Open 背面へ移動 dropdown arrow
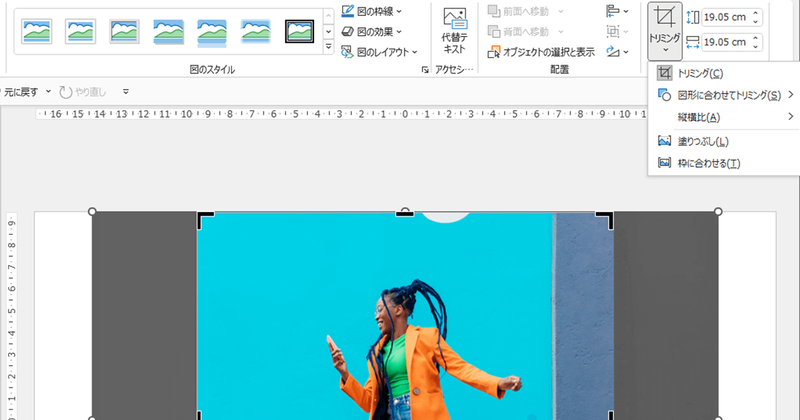Screen dimensions: 800x420 (561, 32)
